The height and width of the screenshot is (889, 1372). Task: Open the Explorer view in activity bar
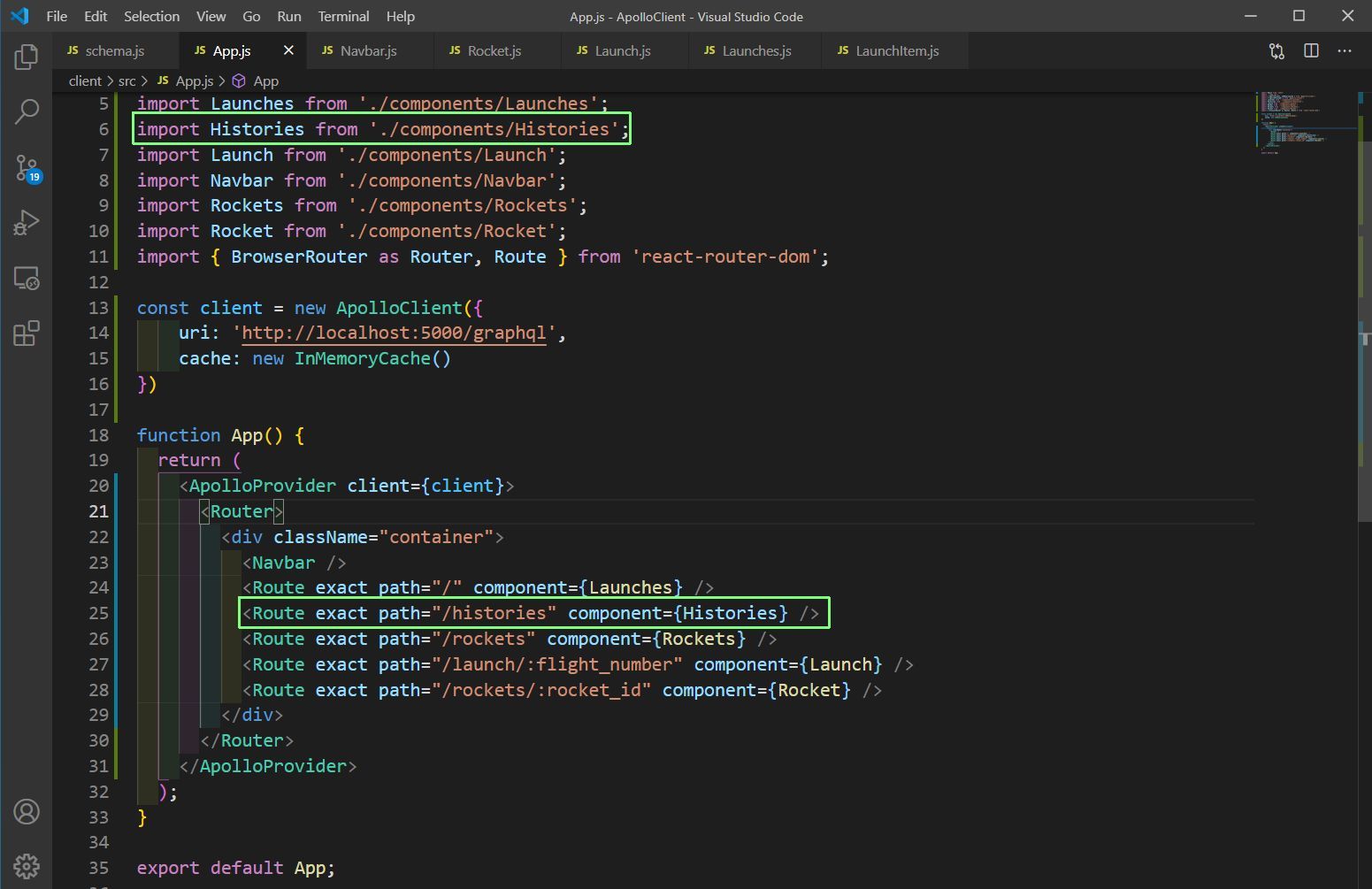[27, 57]
